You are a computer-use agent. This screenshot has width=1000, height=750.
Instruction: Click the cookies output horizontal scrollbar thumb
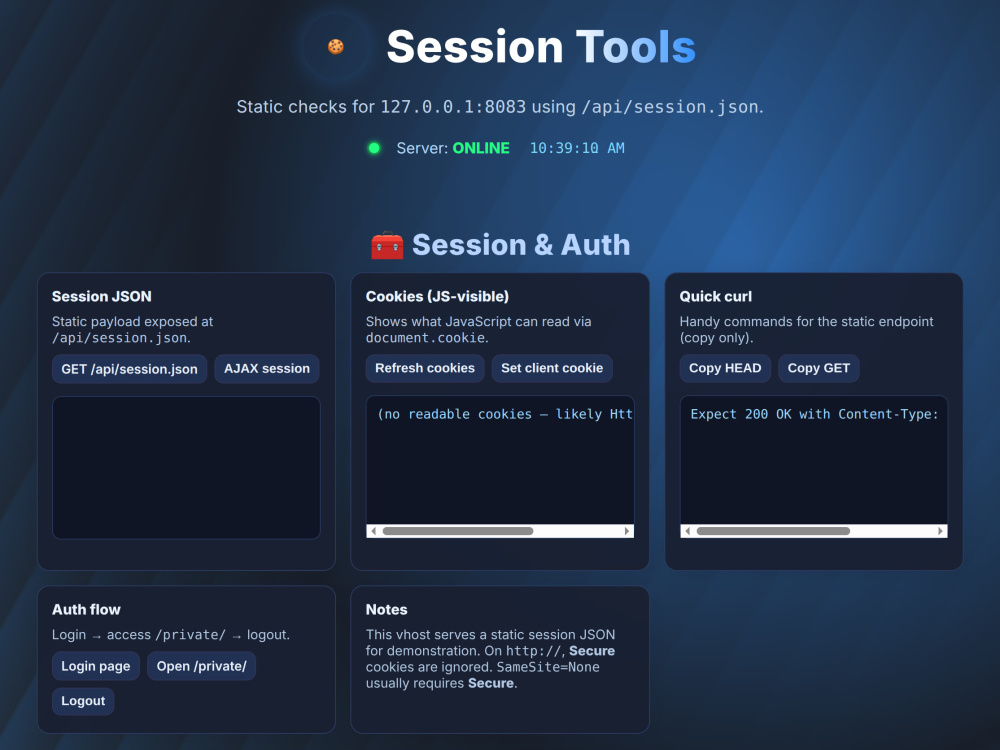(458, 531)
